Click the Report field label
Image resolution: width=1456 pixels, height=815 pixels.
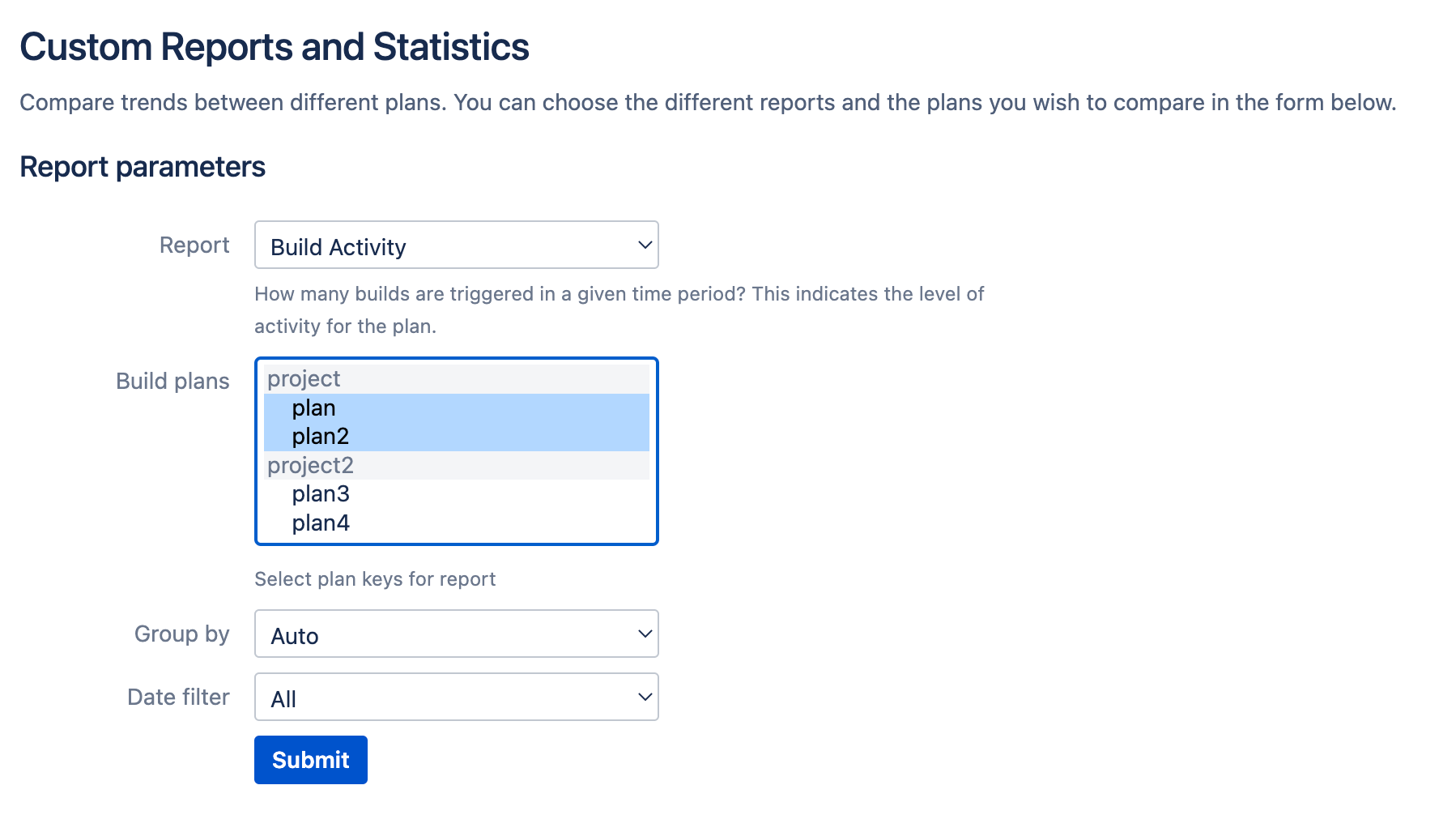[x=194, y=245]
